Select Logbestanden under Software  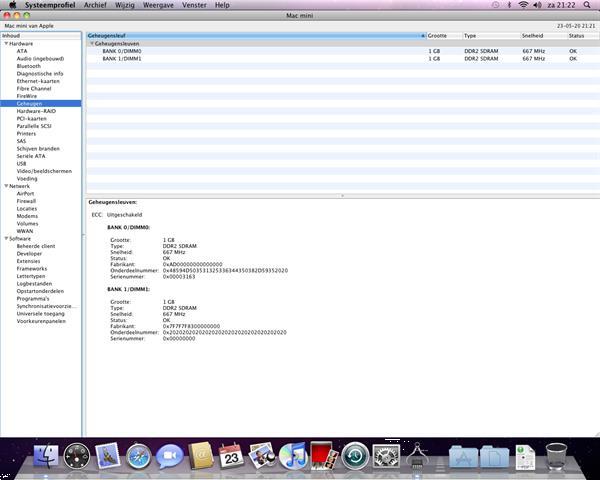(34, 284)
